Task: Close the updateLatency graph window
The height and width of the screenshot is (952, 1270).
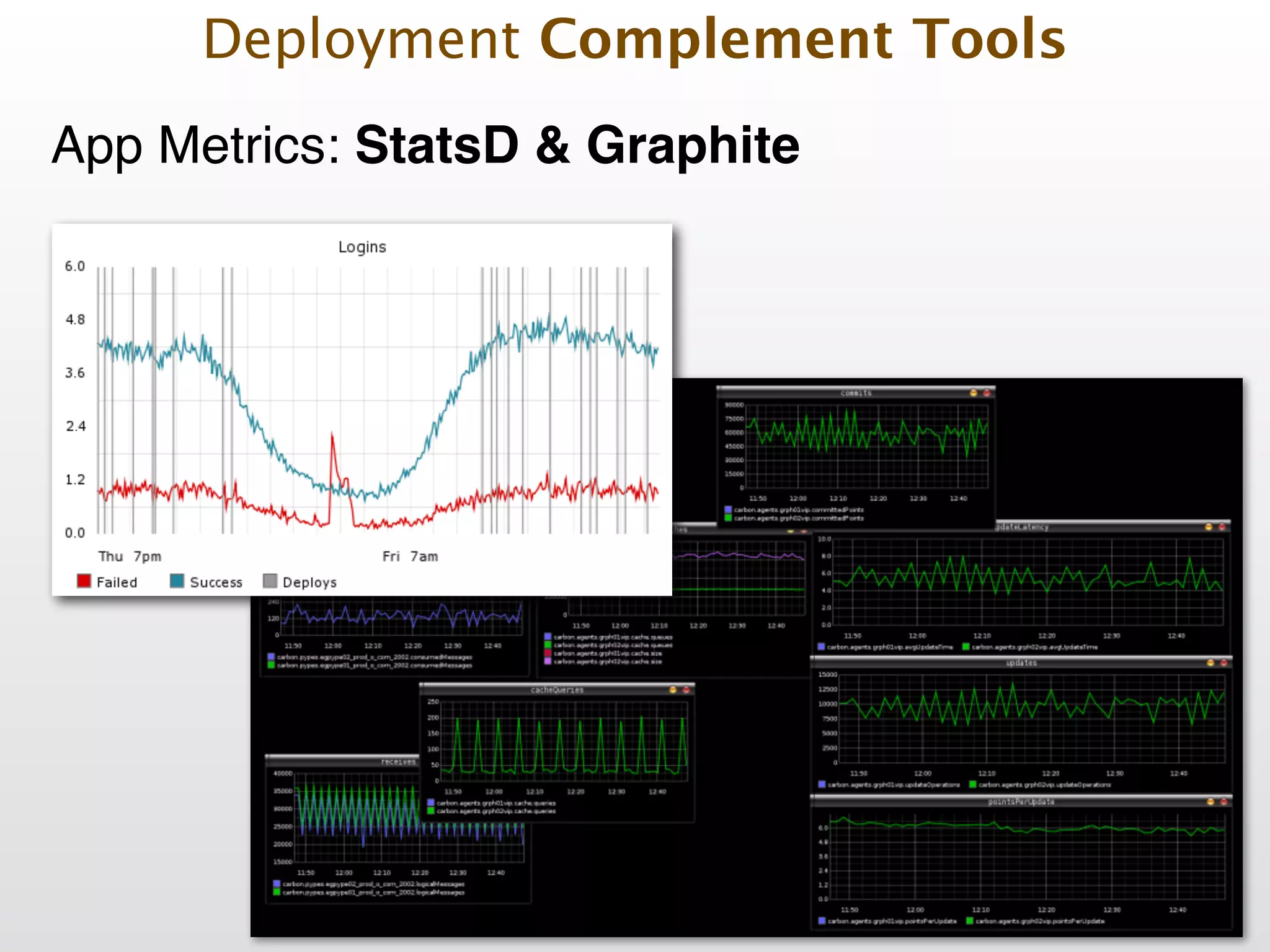Action: click(1222, 527)
